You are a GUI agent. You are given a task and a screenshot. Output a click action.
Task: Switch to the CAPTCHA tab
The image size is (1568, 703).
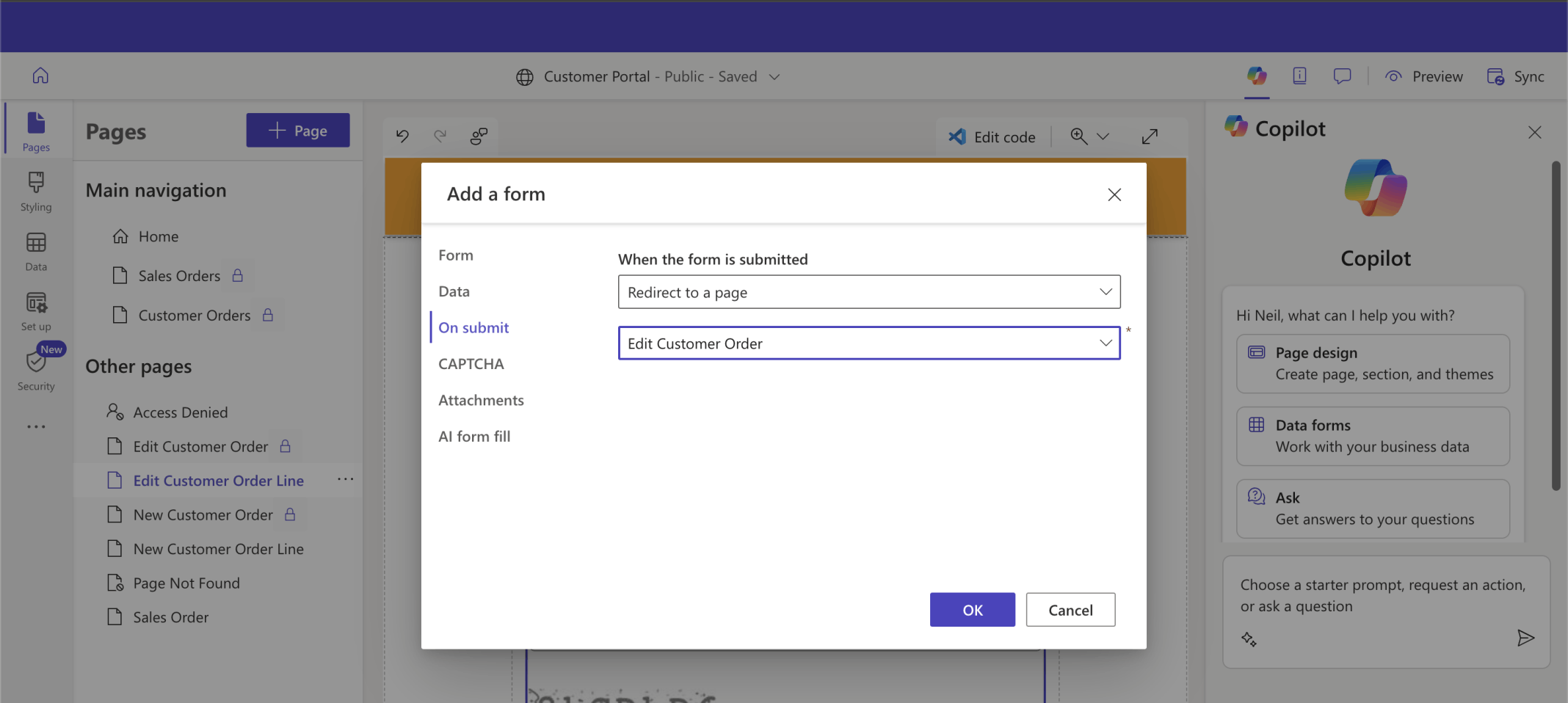(471, 364)
